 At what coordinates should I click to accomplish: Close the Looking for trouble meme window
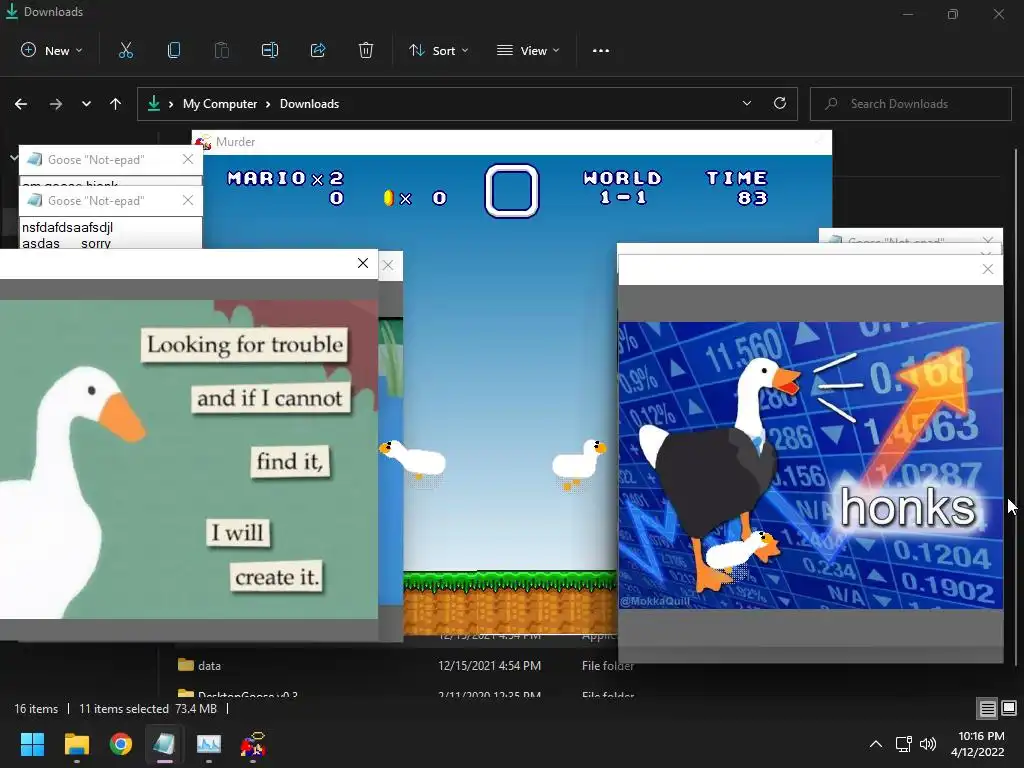363,263
